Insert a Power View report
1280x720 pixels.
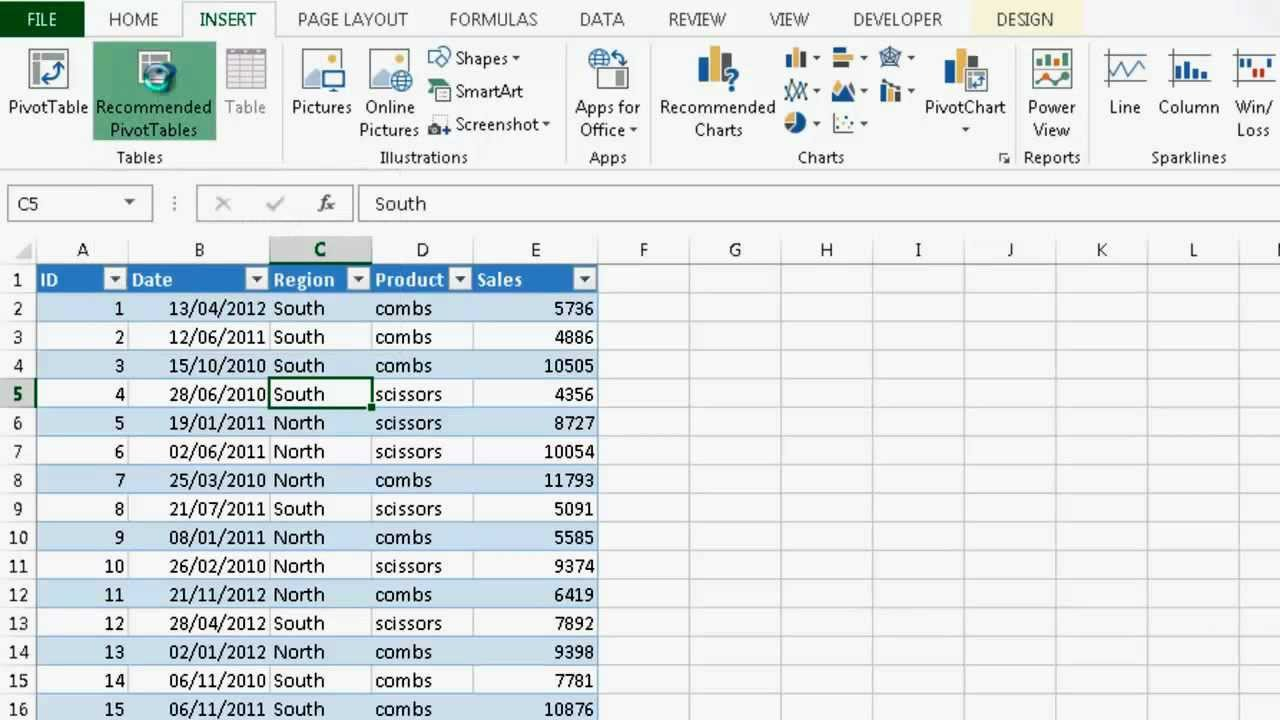(x=1051, y=92)
